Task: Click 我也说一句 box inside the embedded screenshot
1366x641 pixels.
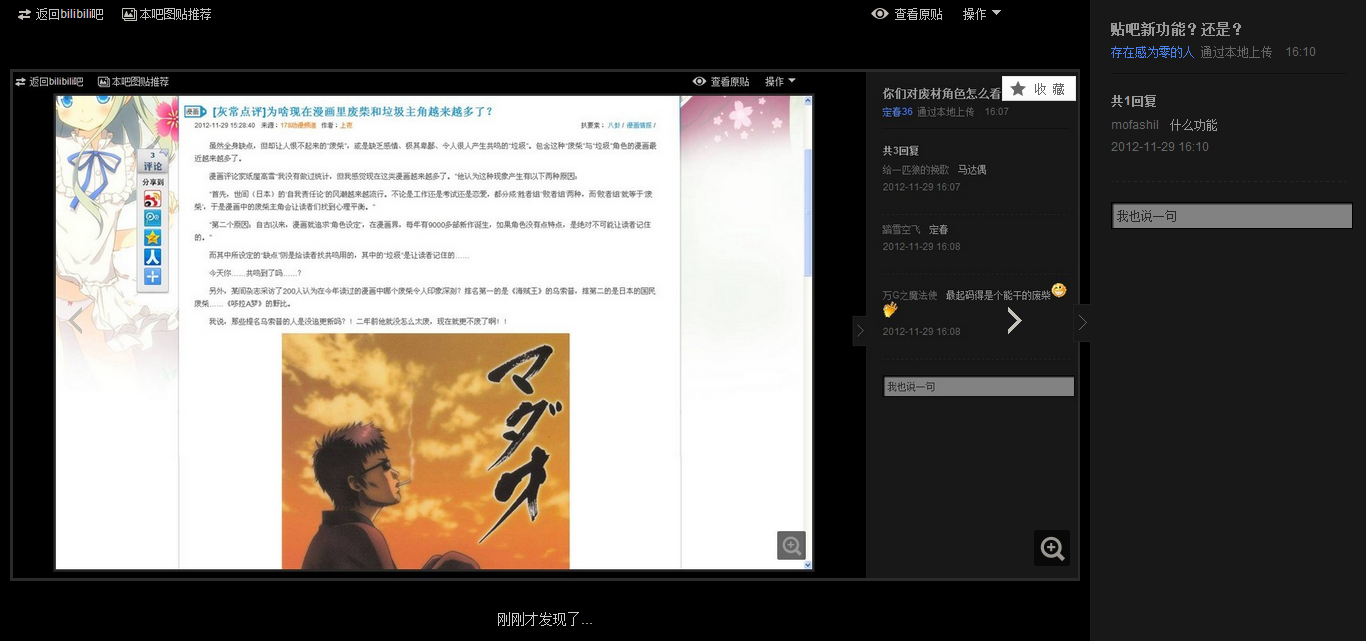Action: coord(979,386)
